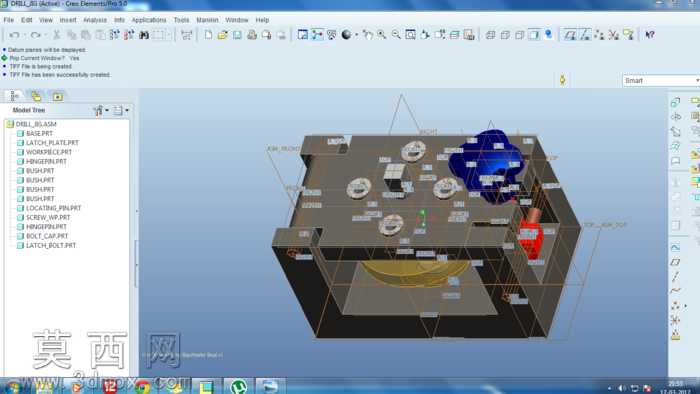Switch to Shading display mode
This screenshot has width=700, height=394.
[534, 35]
